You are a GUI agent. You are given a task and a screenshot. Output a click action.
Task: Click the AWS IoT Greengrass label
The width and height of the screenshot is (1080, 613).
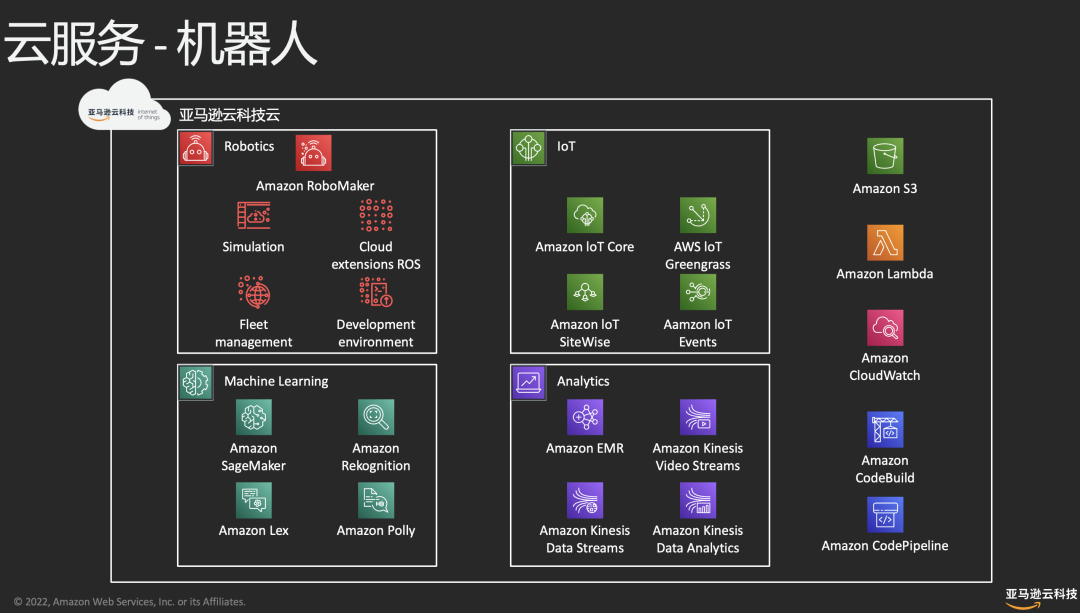(x=698, y=256)
